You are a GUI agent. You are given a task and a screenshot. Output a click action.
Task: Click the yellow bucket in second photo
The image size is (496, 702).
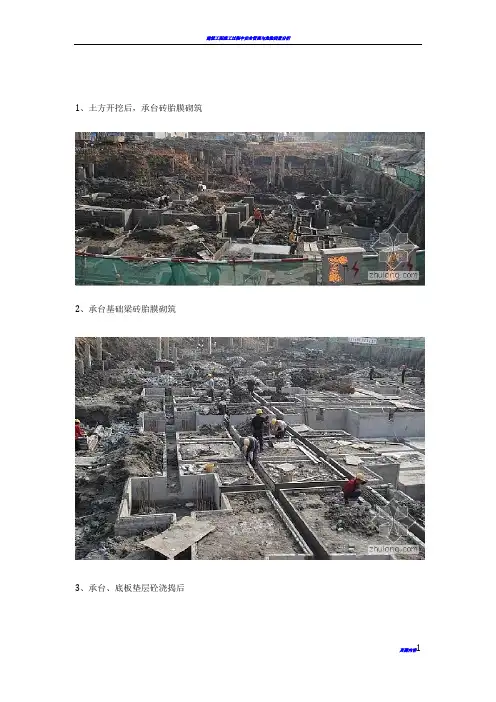pos(209,467)
